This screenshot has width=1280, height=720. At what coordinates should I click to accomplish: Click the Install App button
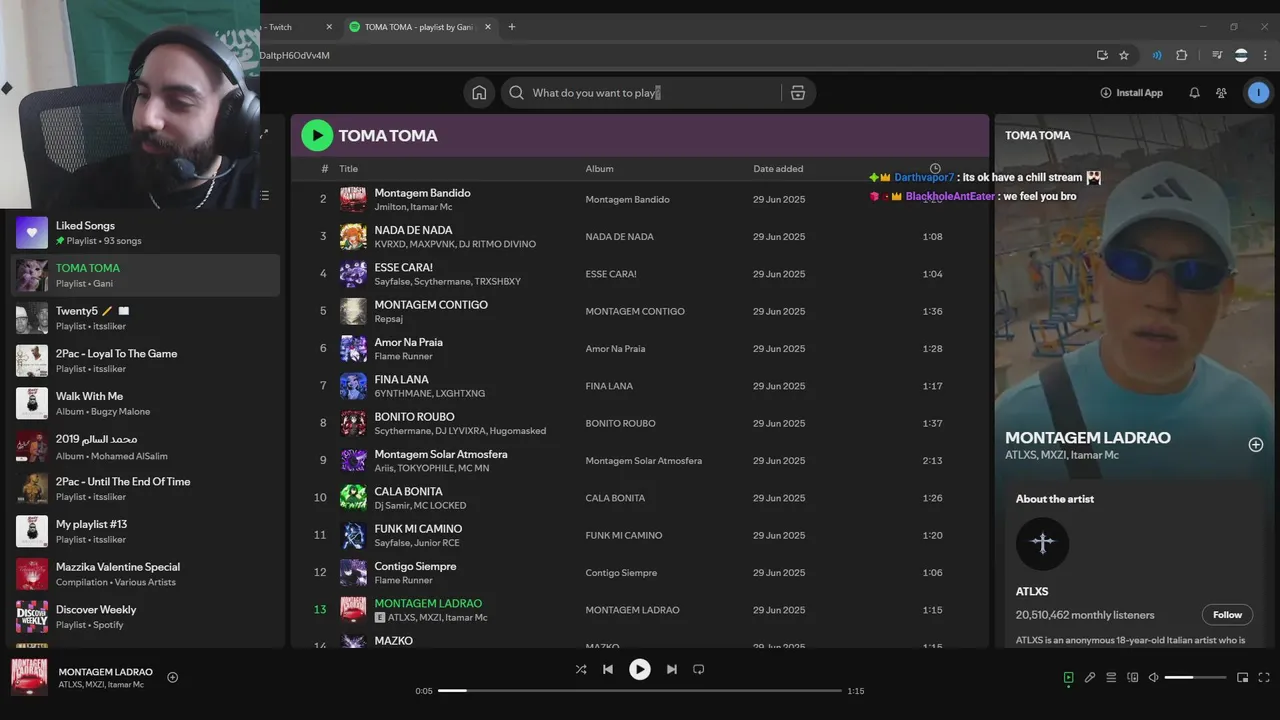1131,93
